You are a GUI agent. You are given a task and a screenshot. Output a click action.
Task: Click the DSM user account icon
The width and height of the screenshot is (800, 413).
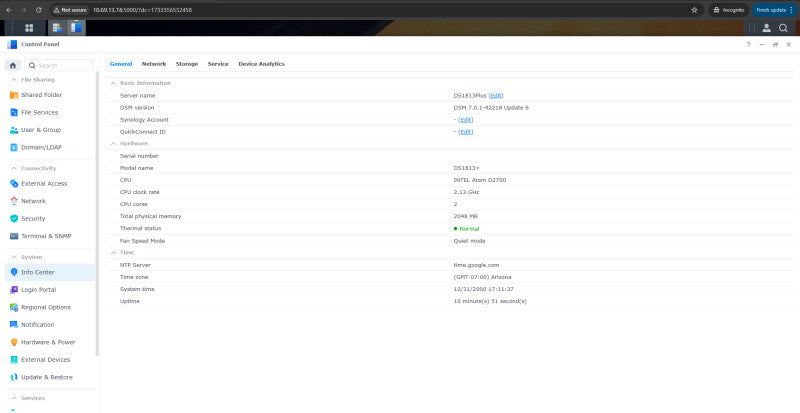(x=766, y=28)
